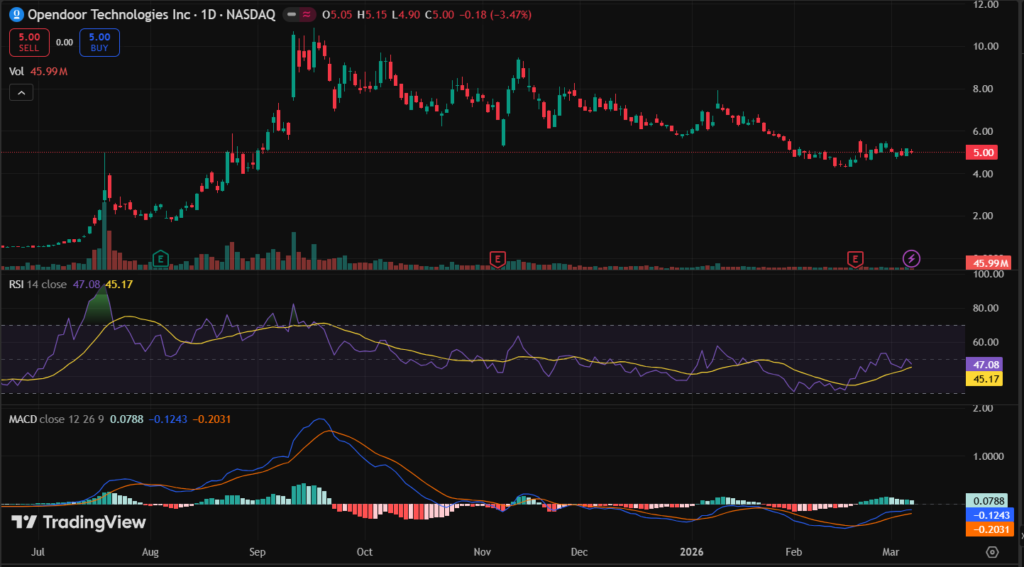Toggle the market status pill beside NASDAQ
The width and height of the screenshot is (1024, 567).
[x=297, y=16]
